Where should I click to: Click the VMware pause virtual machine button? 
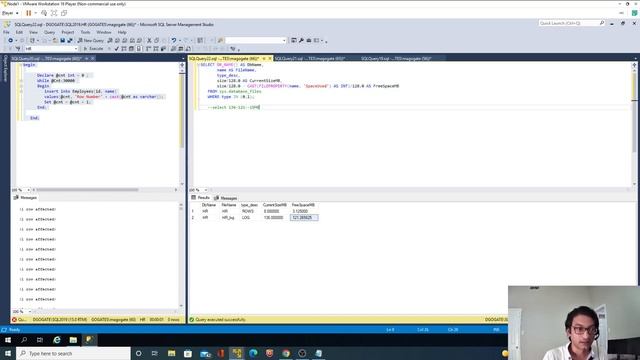click(29, 13)
